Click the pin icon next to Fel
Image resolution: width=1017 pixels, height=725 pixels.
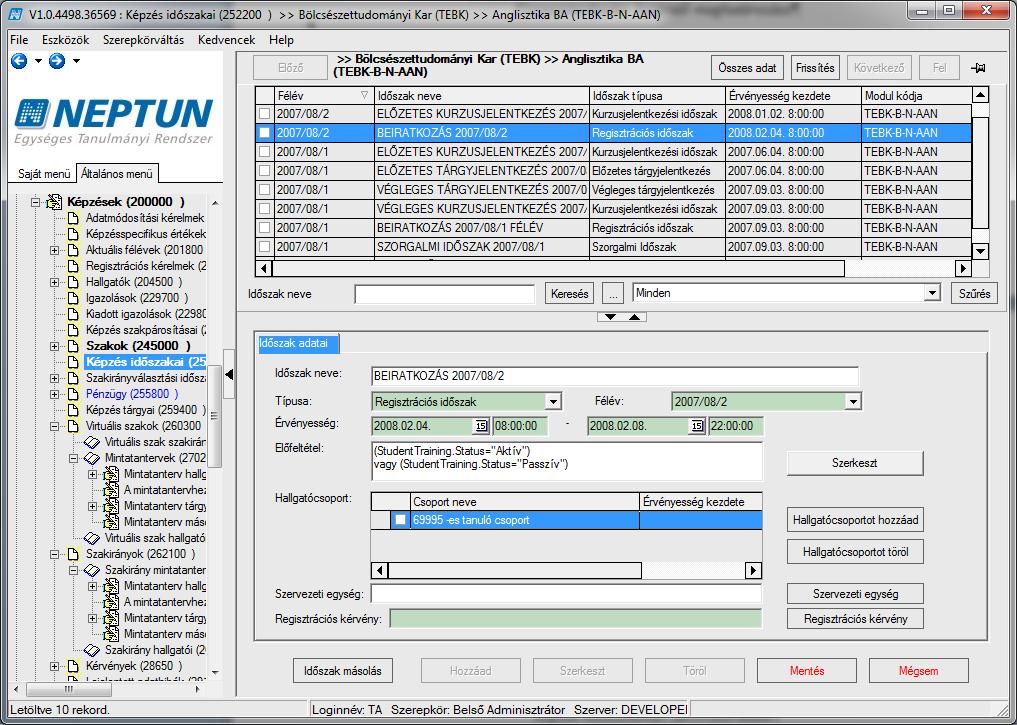coord(978,67)
